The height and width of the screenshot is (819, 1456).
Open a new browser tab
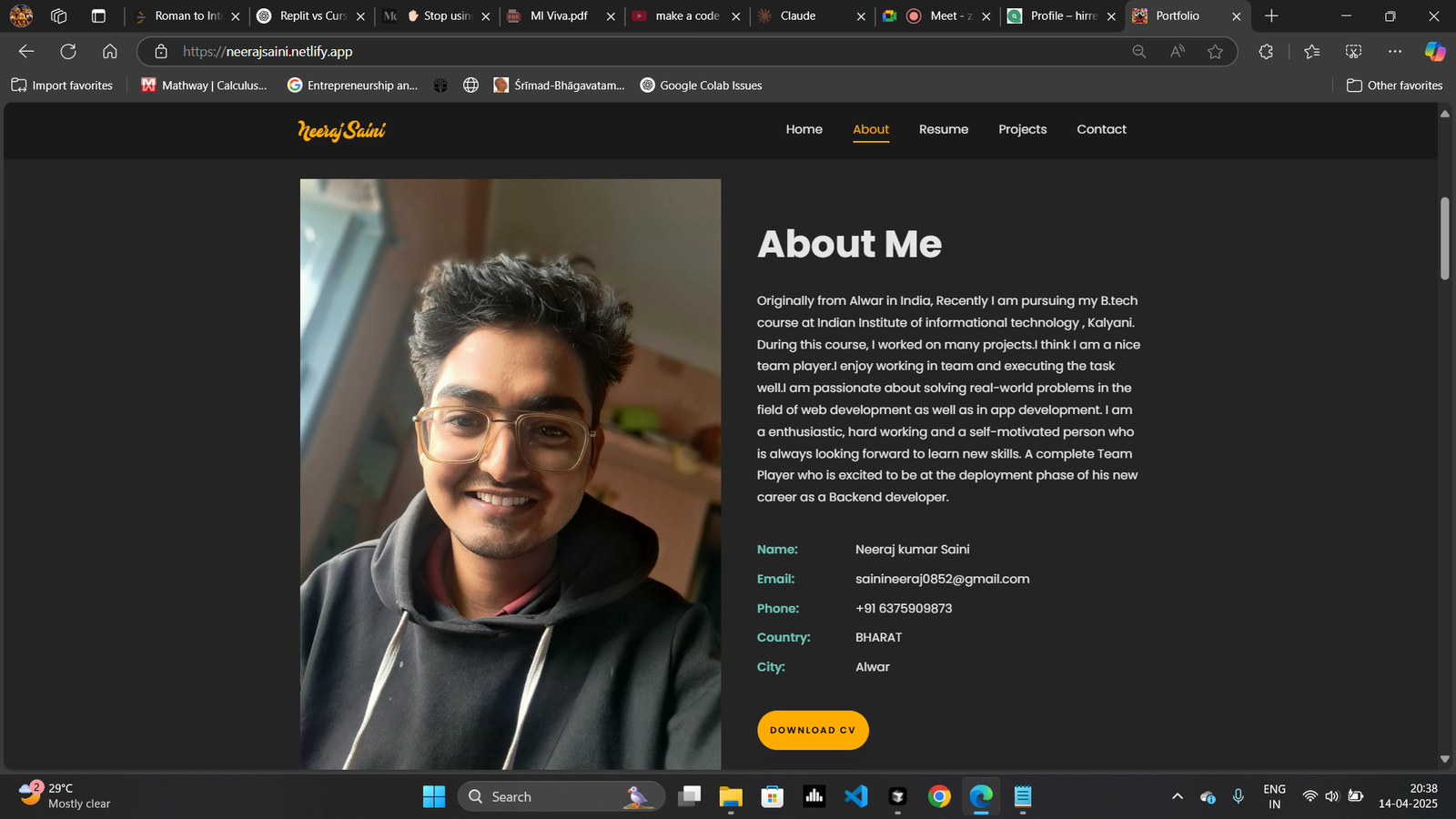click(1271, 15)
